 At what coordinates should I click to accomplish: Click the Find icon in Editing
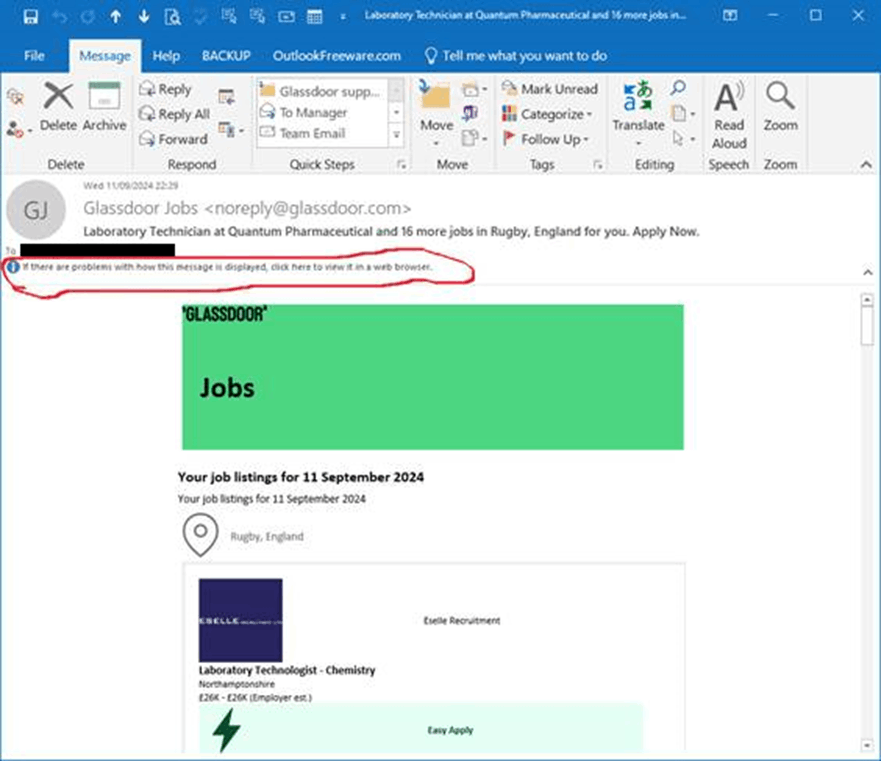pos(678,88)
